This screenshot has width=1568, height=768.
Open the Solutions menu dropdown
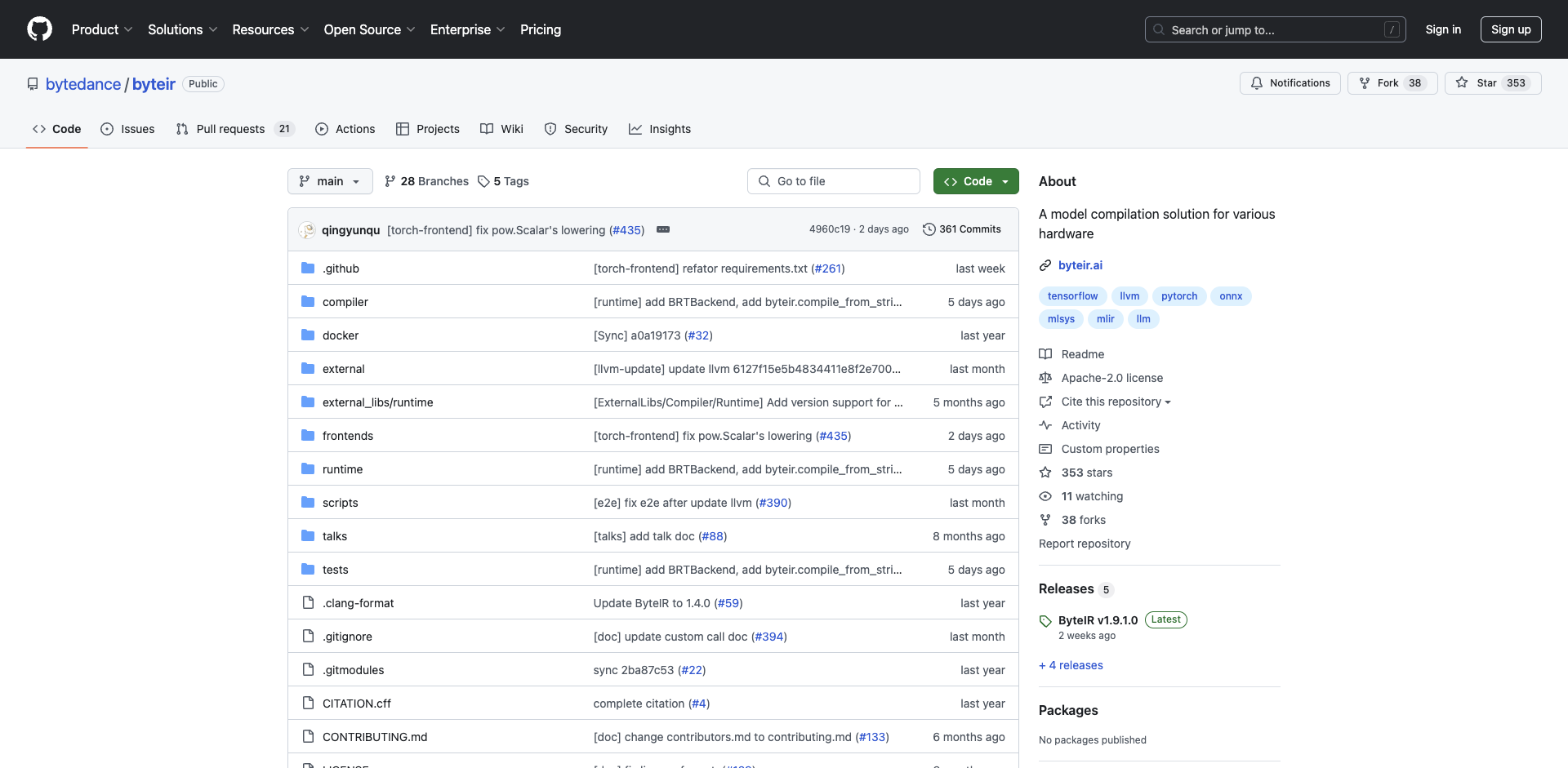pyautogui.click(x=182, y=29)
